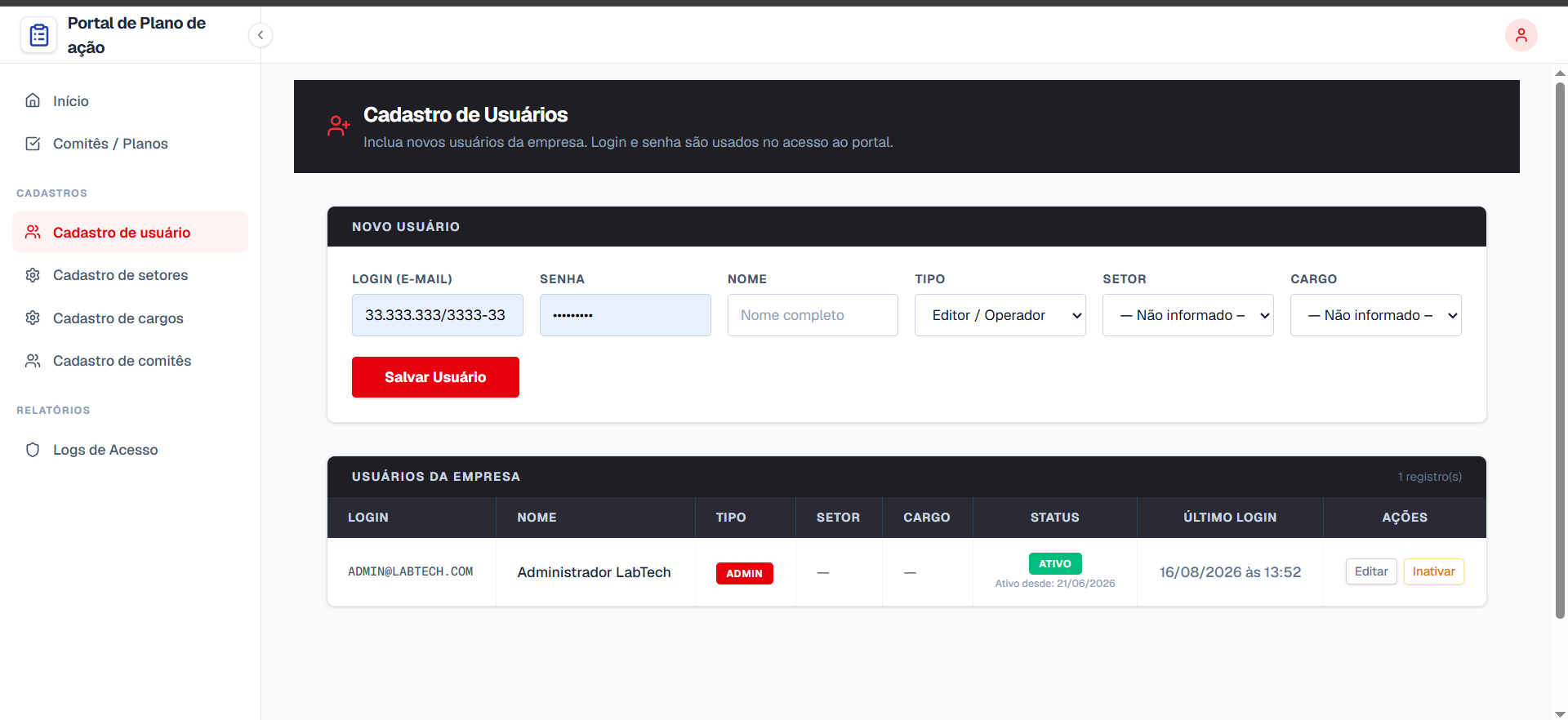Click the 1 registro(s) counter
This screenshot has height=720, width=1568.
click(x=1429, y=477)
